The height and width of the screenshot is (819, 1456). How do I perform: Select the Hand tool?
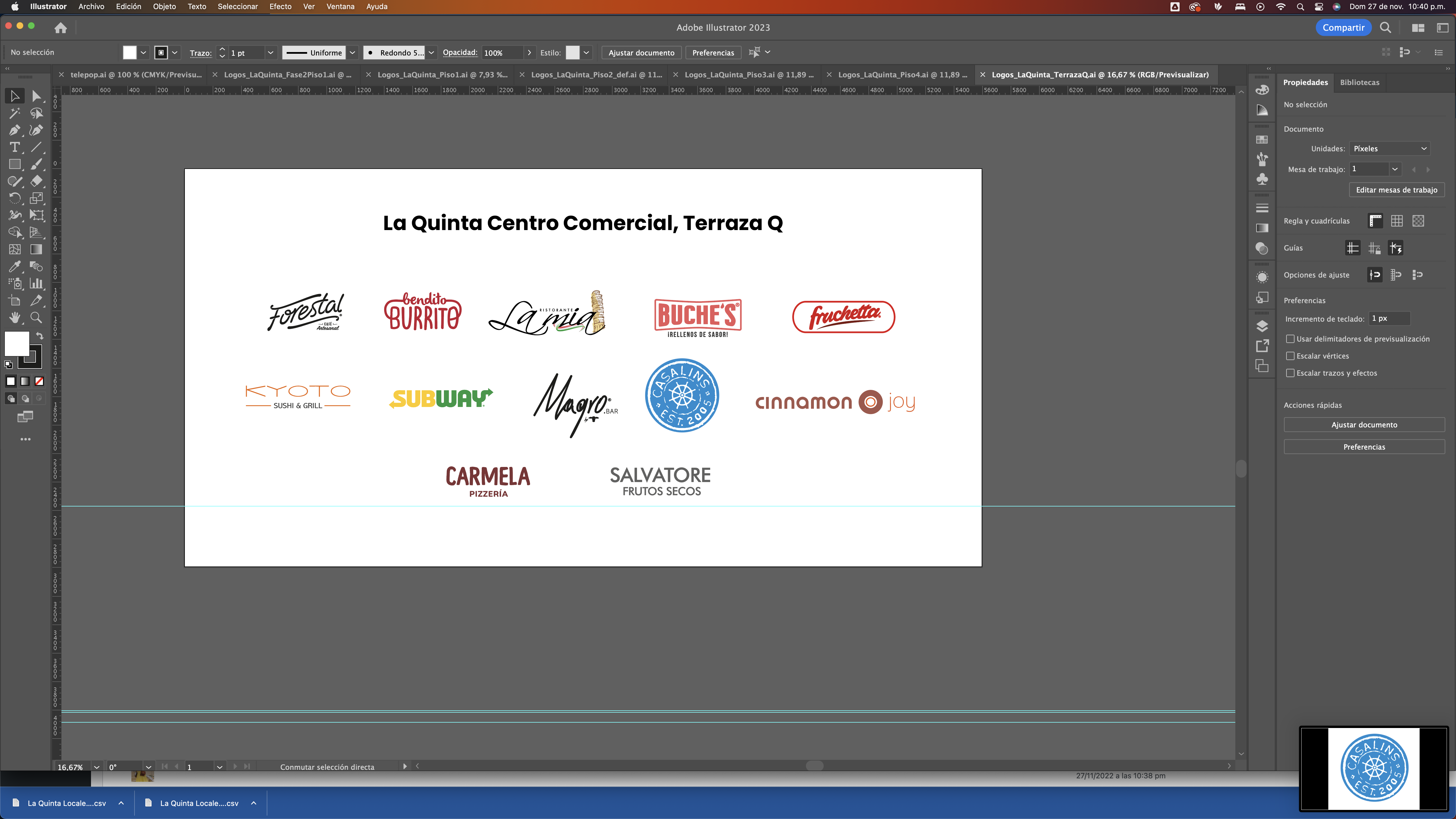pyautogui.click(x=15, y=318)
